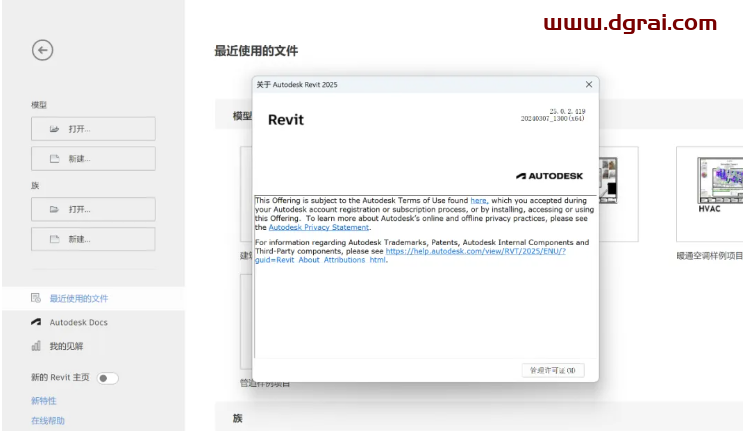Viewport: 743px width, 431px height.
Task: Click the 最近使用的文件 heading
Action: pos(256,51)
